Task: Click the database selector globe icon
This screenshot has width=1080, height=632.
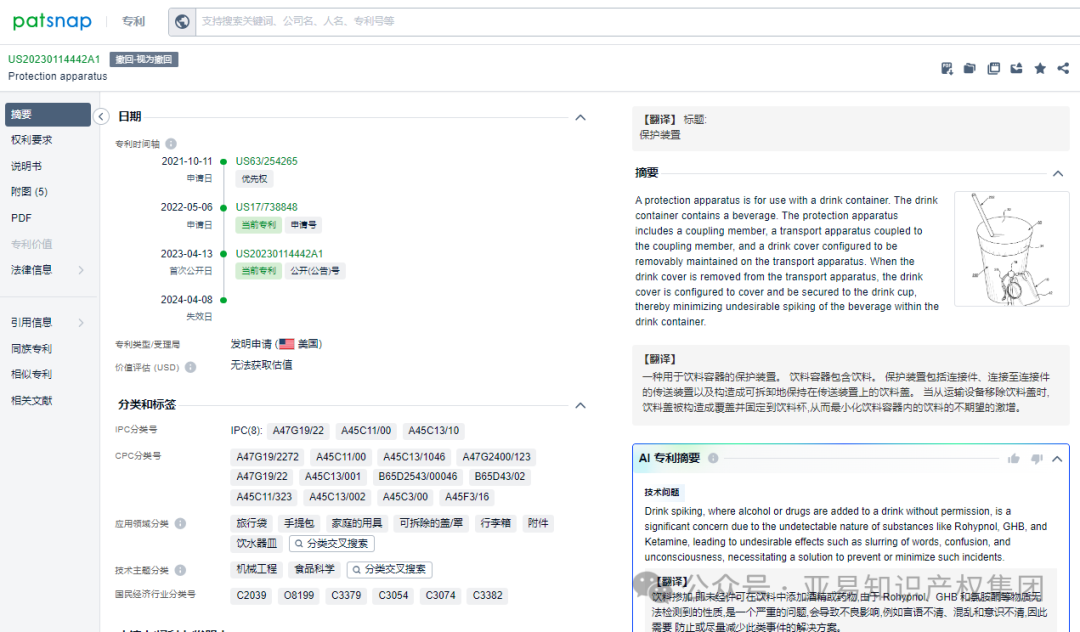Action: (182, 21)
